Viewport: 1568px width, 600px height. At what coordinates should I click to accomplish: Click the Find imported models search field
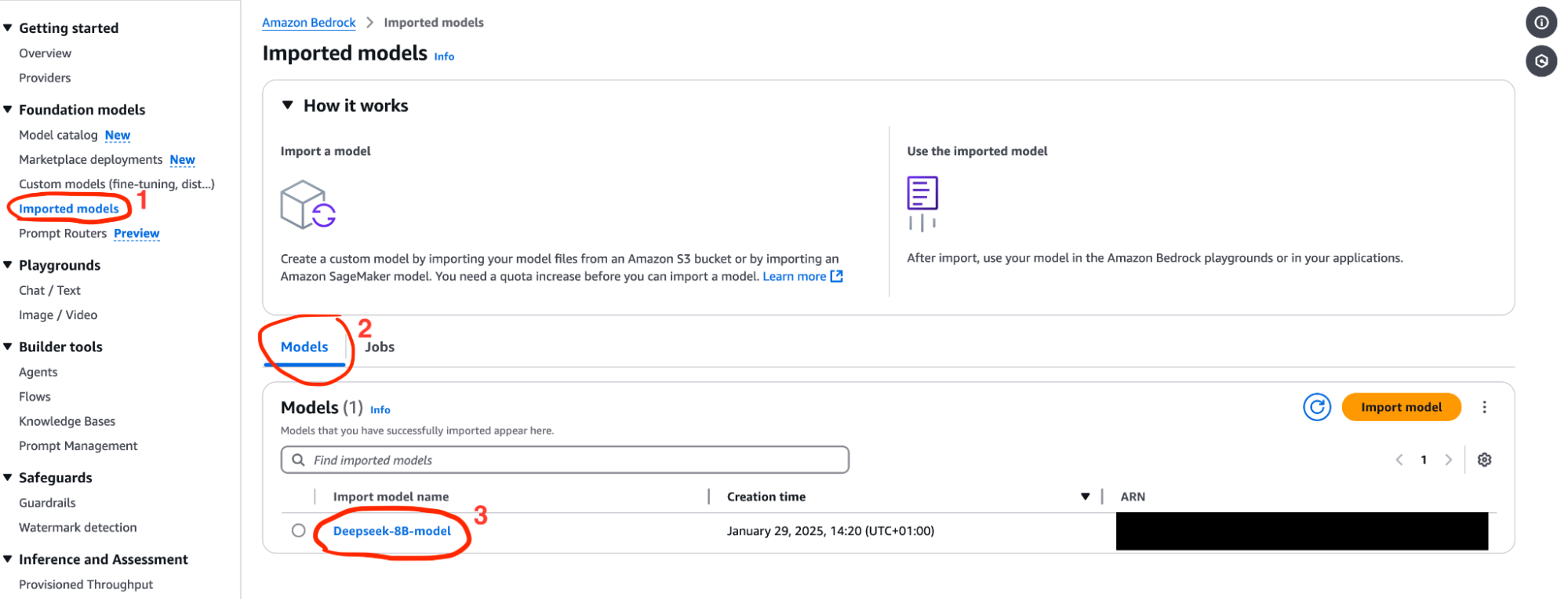pos(565,460)
